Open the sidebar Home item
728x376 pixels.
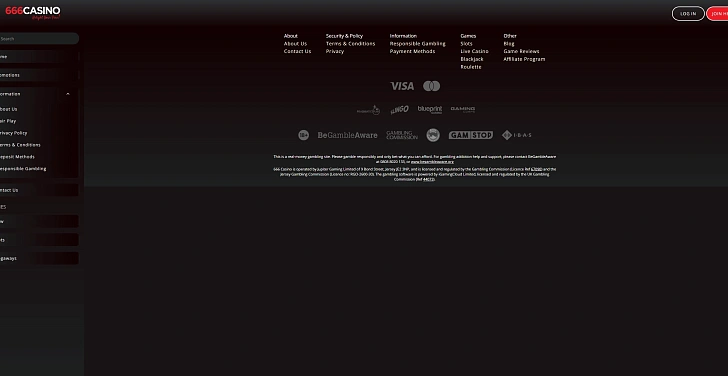[x=39, y=57]
